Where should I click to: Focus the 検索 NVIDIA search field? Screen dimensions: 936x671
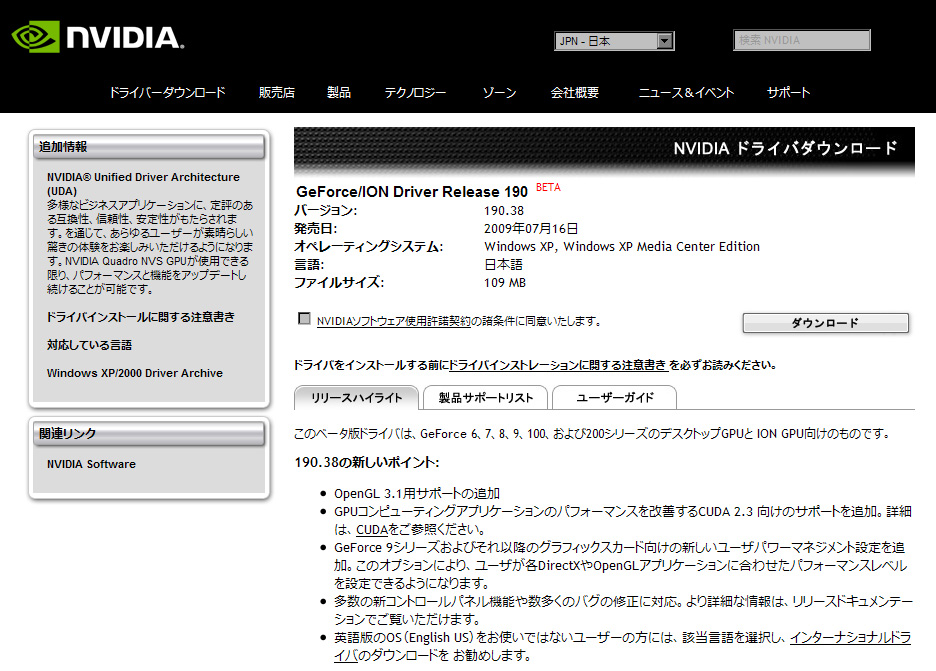pos(802,40)
